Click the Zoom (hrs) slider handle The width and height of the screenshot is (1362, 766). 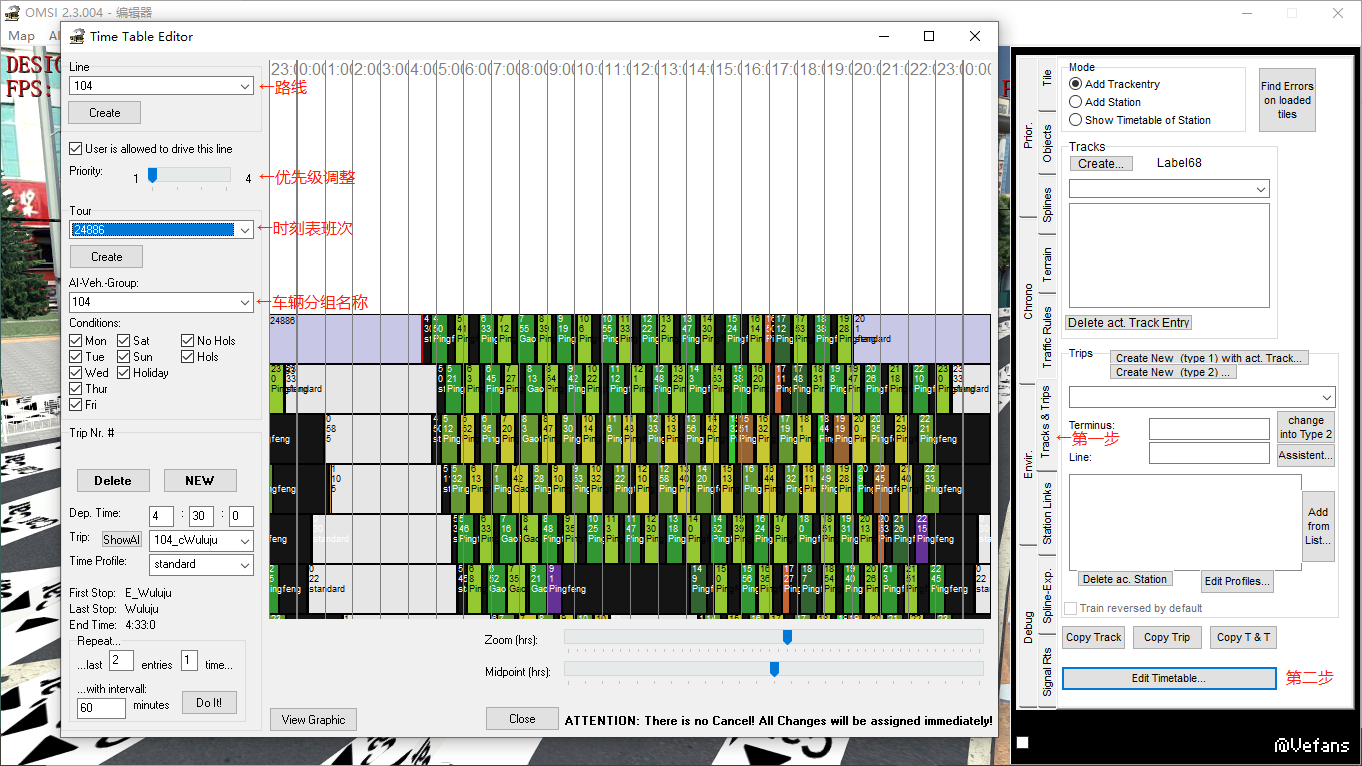pos(787,637)
